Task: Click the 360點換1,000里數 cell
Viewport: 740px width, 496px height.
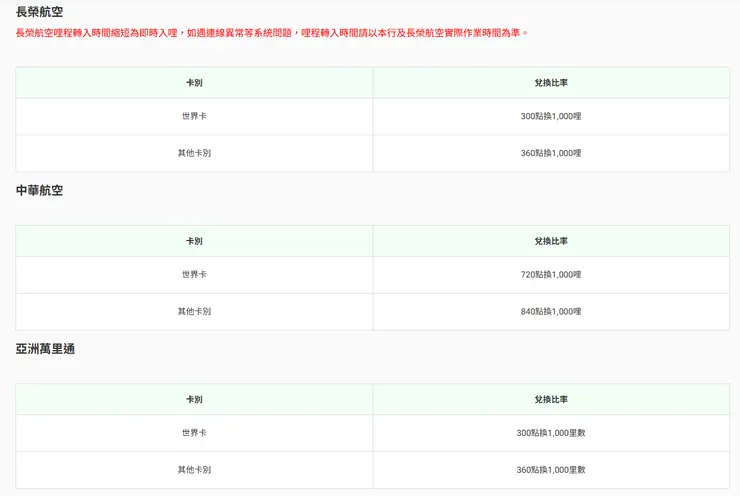Action: 551,470
